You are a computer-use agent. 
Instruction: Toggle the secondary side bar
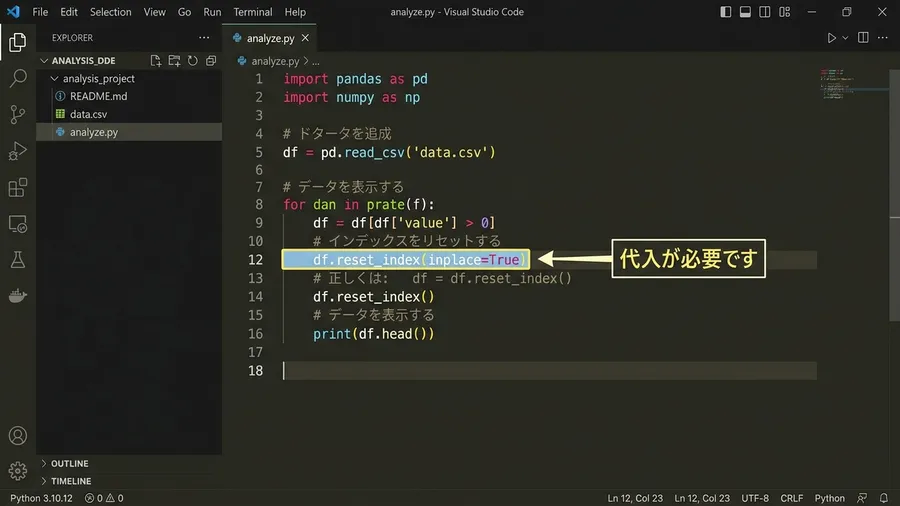[x=765, y=11]
